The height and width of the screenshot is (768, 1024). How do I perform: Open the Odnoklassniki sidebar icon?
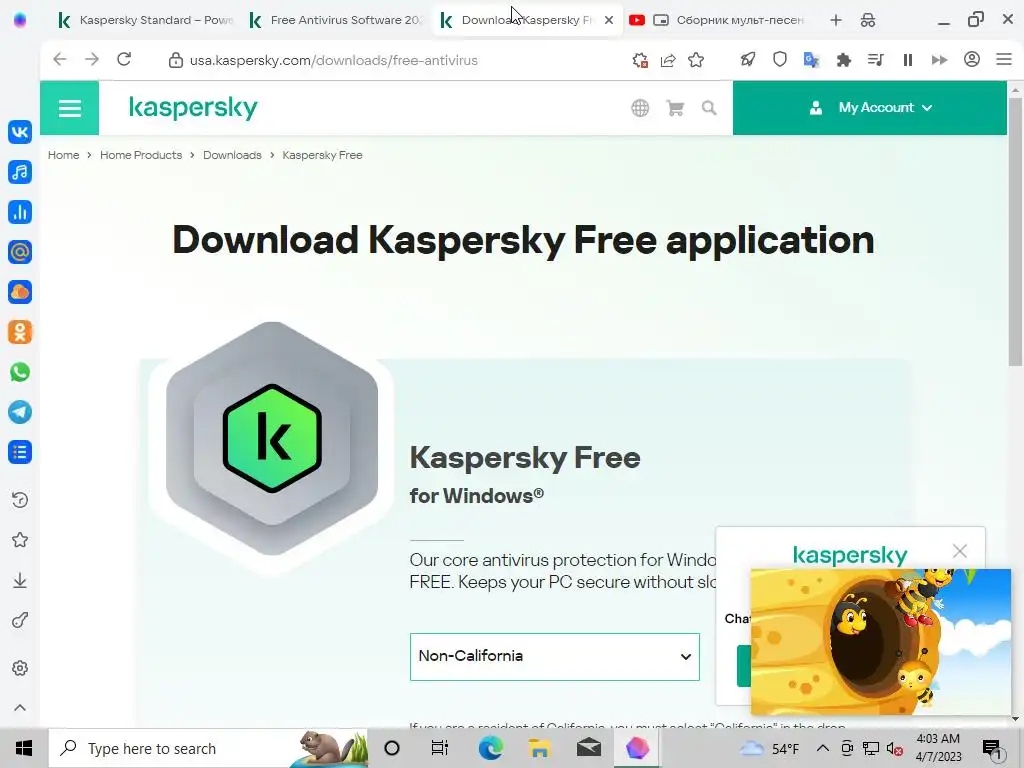coord(20,332)
